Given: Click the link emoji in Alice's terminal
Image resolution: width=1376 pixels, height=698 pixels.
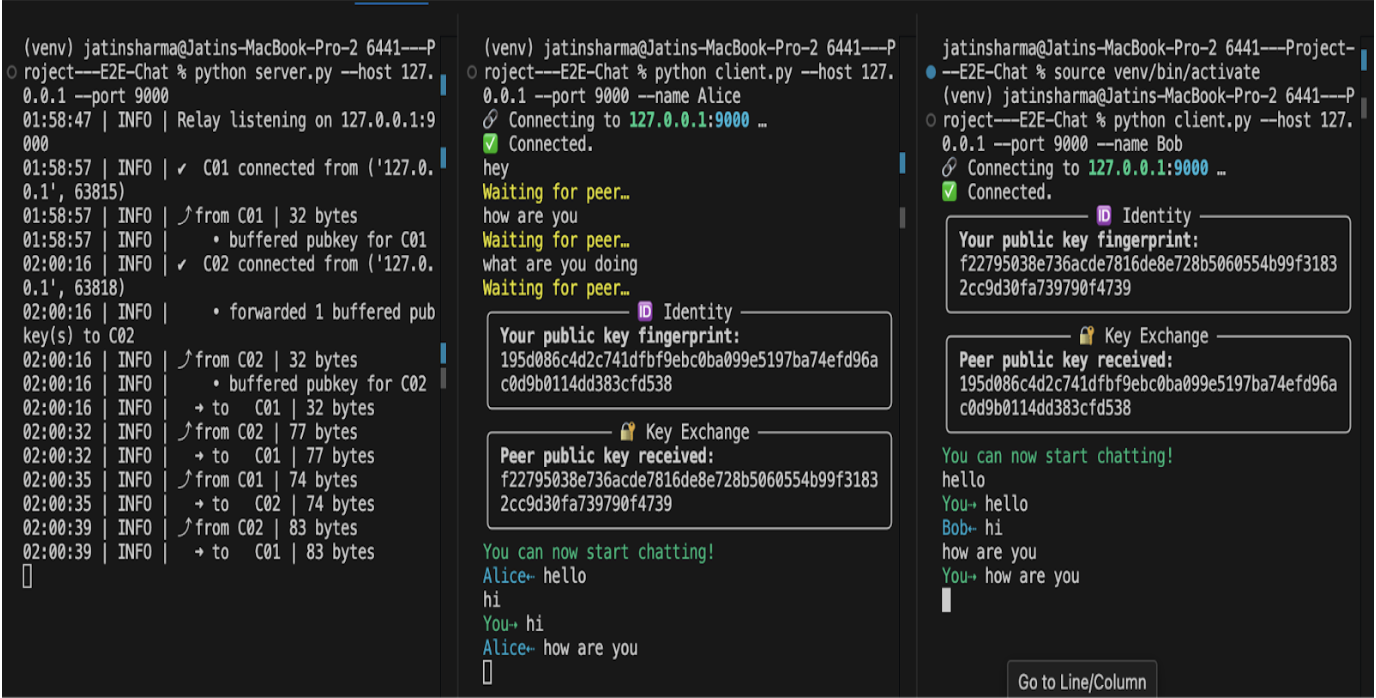Looking at the screenshot, I should pyautogui.click(x=490, y=120).
